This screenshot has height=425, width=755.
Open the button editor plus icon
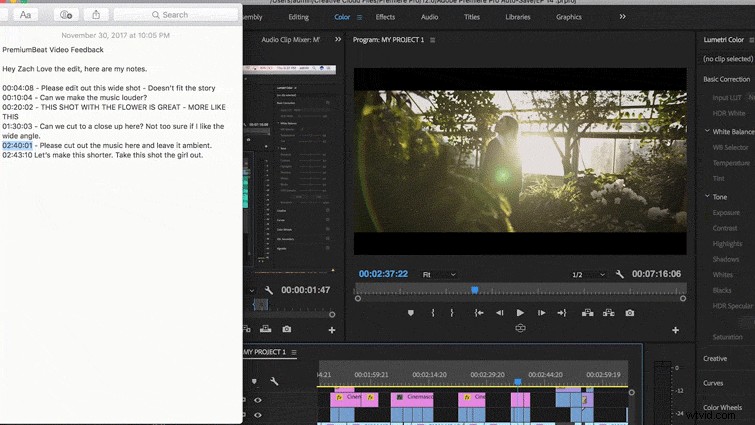click(675, 330)
